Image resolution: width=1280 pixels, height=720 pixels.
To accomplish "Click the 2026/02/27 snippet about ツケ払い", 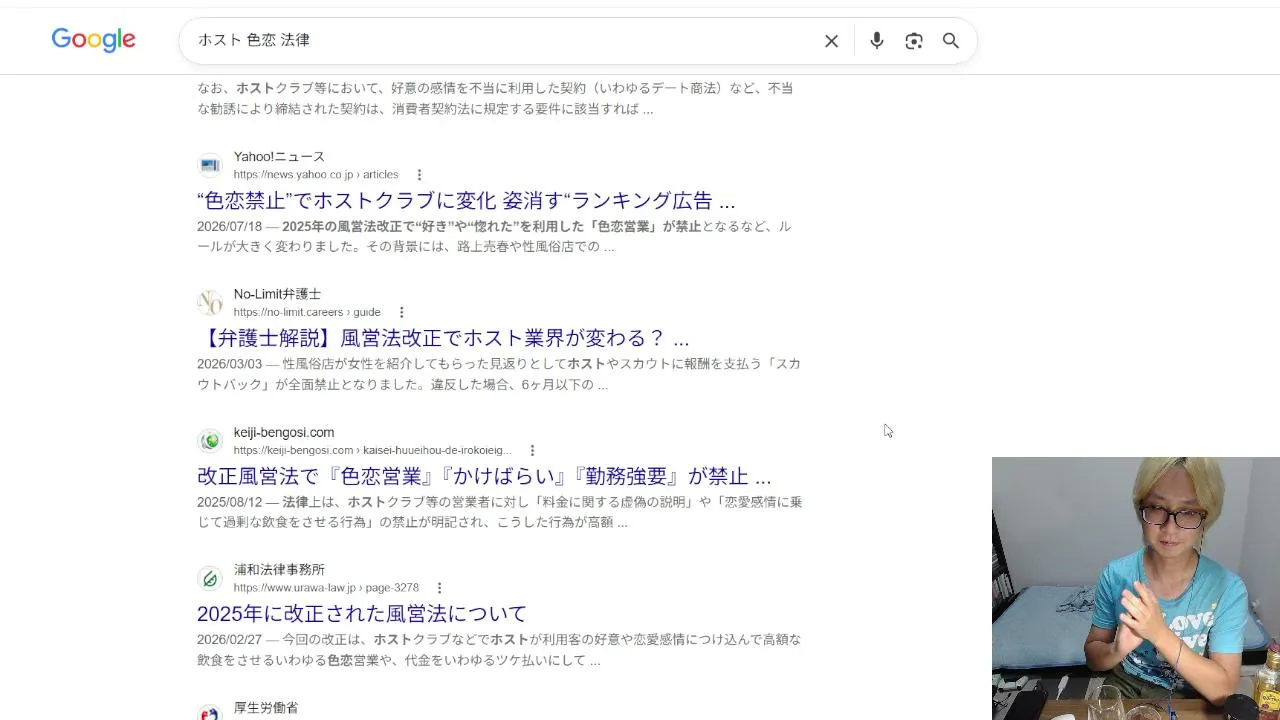I will pos(499,650).
